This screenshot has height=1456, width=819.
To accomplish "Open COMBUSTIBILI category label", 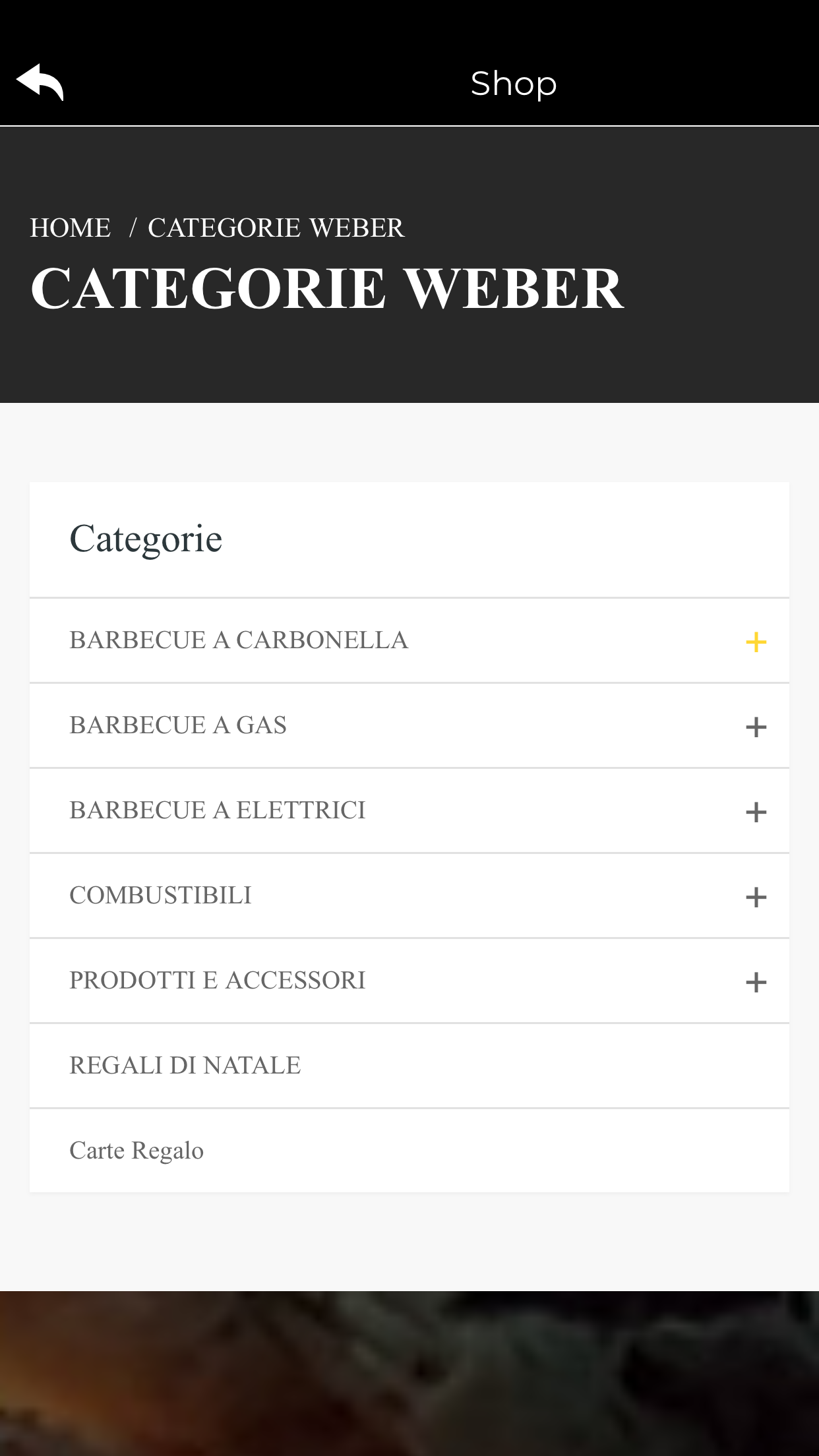I will [x=160, y=895].
